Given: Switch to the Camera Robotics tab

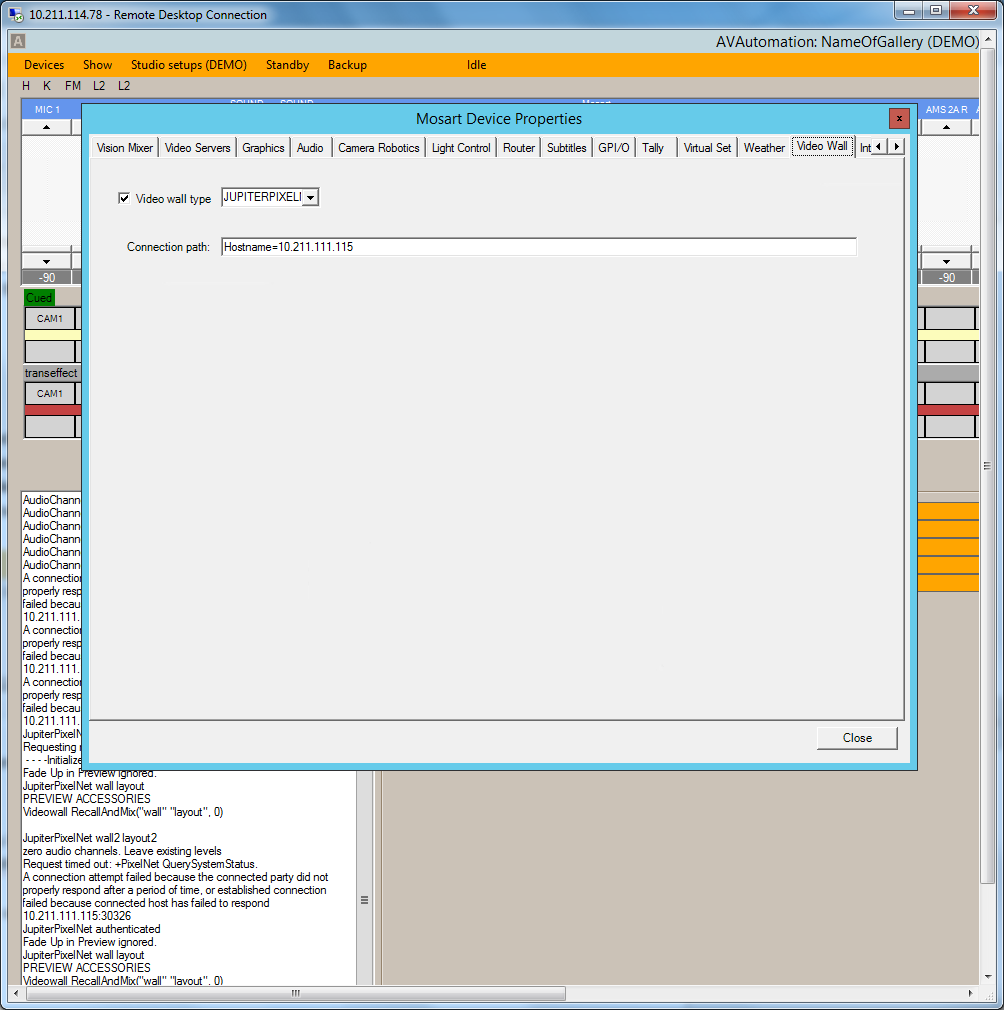Looking at the screenshot, I should coord(378,148).
